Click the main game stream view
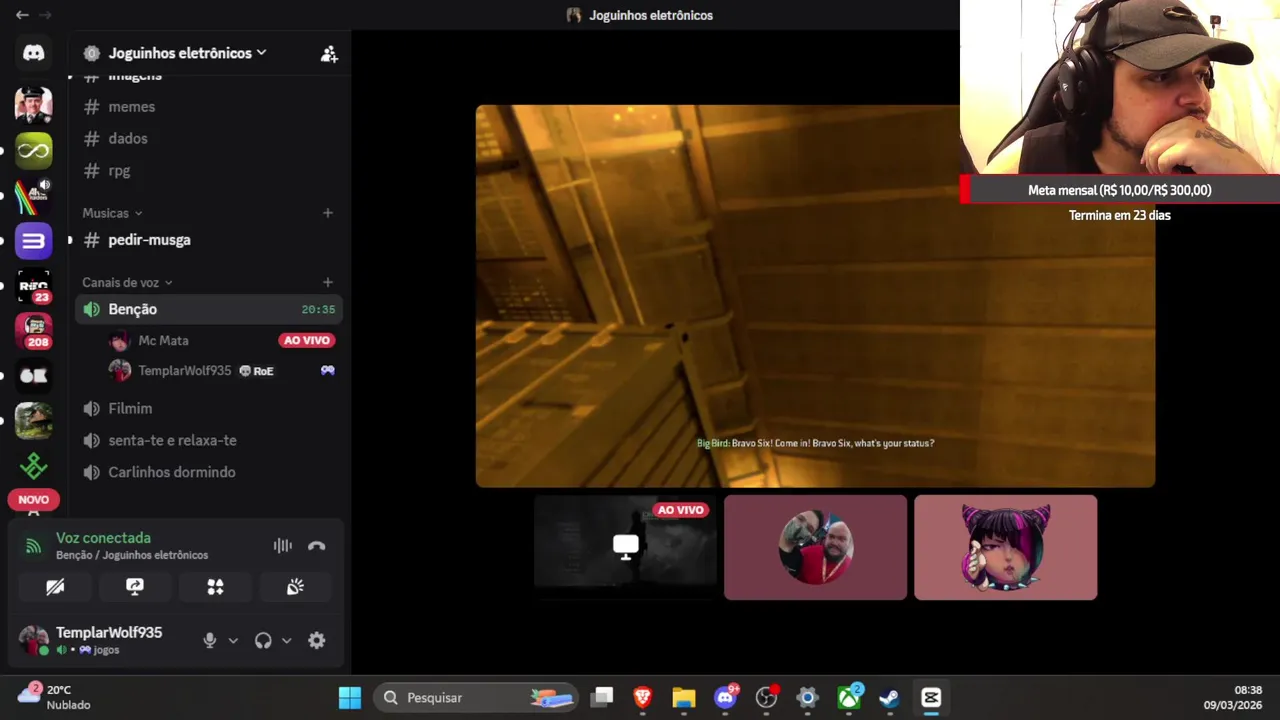Viewport: 1280px width, 720px height. click(x=815, y=296)
